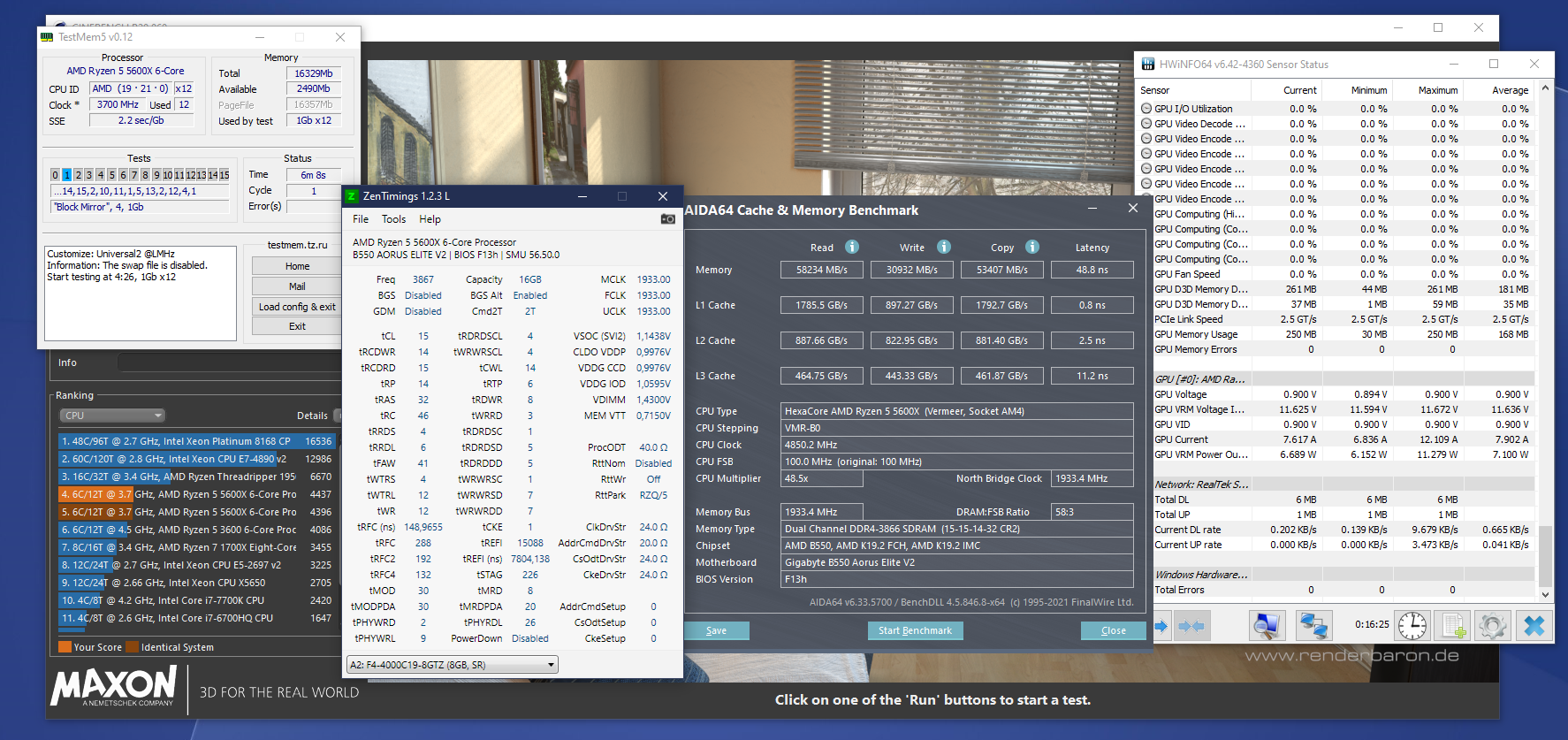The height and width of the screenshot is (740, 1568).
Task: Open the CPU ranking dropdown in Cinebench
Action: (x=112, y=416)
